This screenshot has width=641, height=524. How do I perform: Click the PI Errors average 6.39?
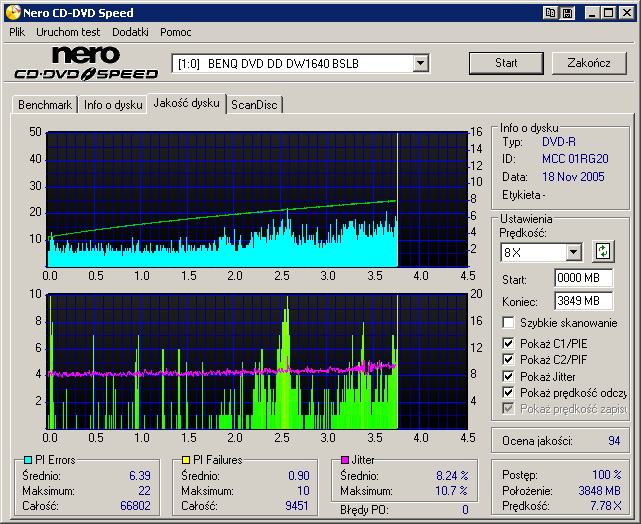point(140,475)
